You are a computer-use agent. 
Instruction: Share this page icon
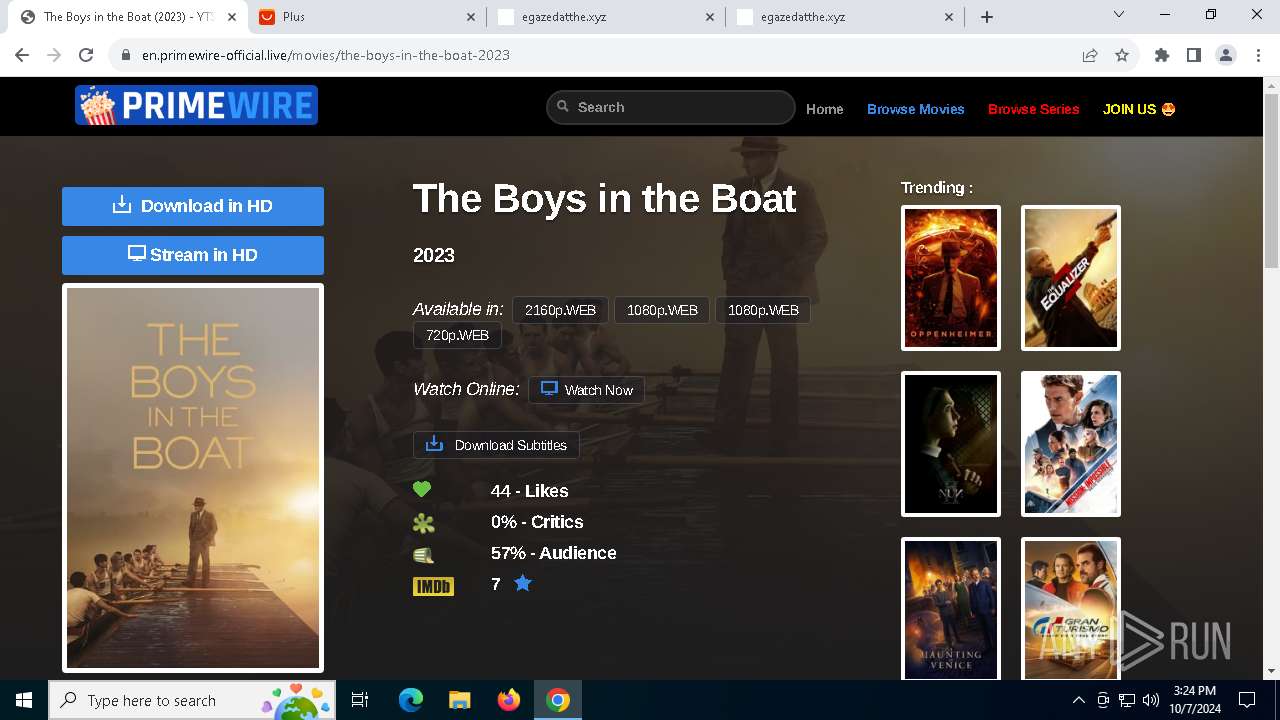pyautogui.click(x=1090, y=55)
